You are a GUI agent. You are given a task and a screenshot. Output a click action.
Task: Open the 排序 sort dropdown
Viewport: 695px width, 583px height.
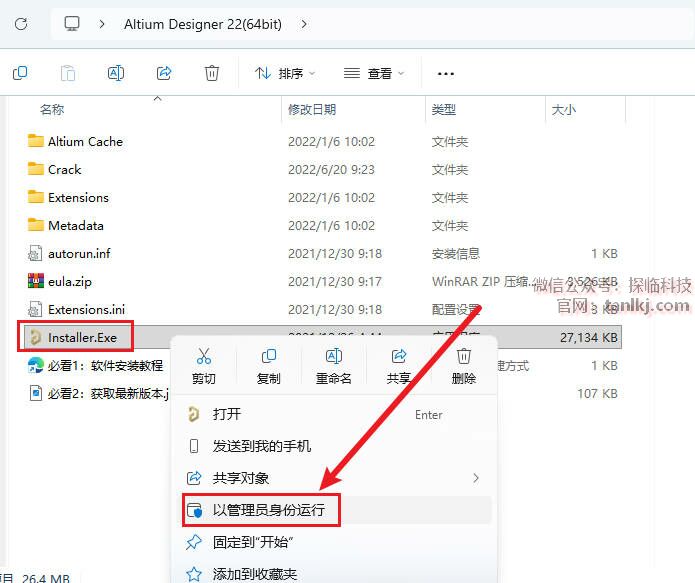tap(285, 73)
